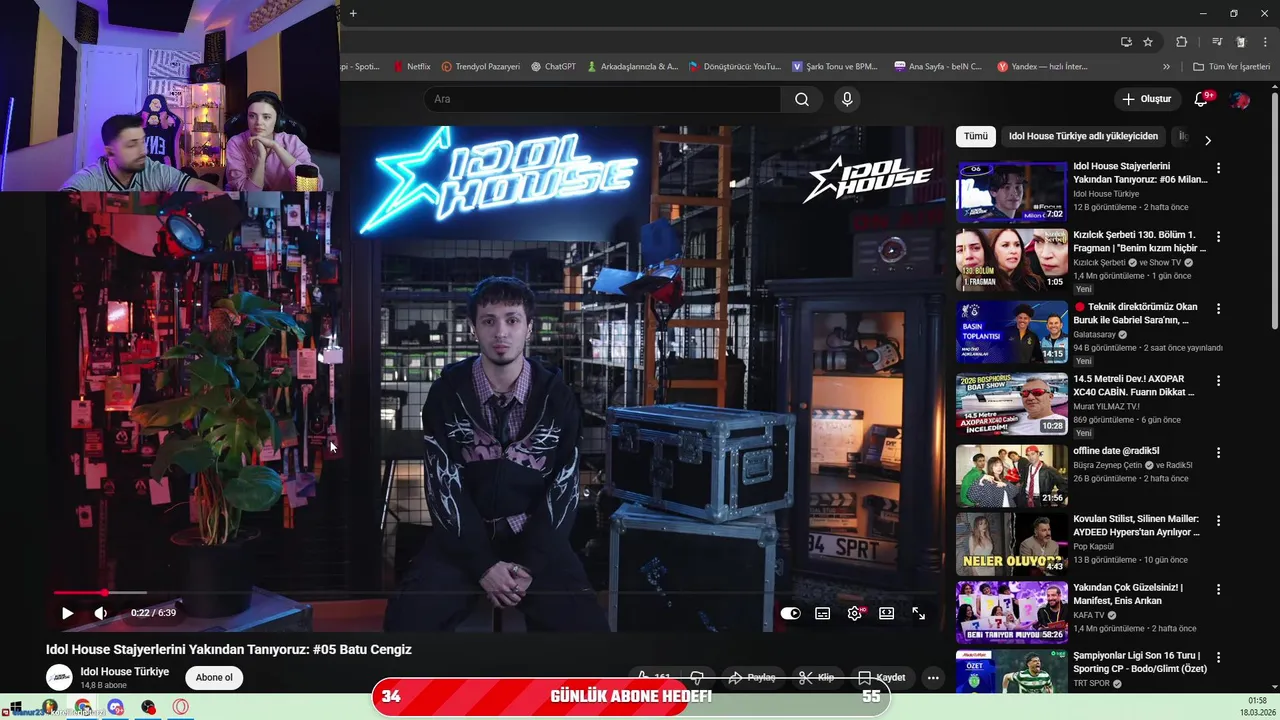Seek on the red video progress bar
Image resolution: width=1280 pixels, height=720 pixels.
click(x=495, y=593)
